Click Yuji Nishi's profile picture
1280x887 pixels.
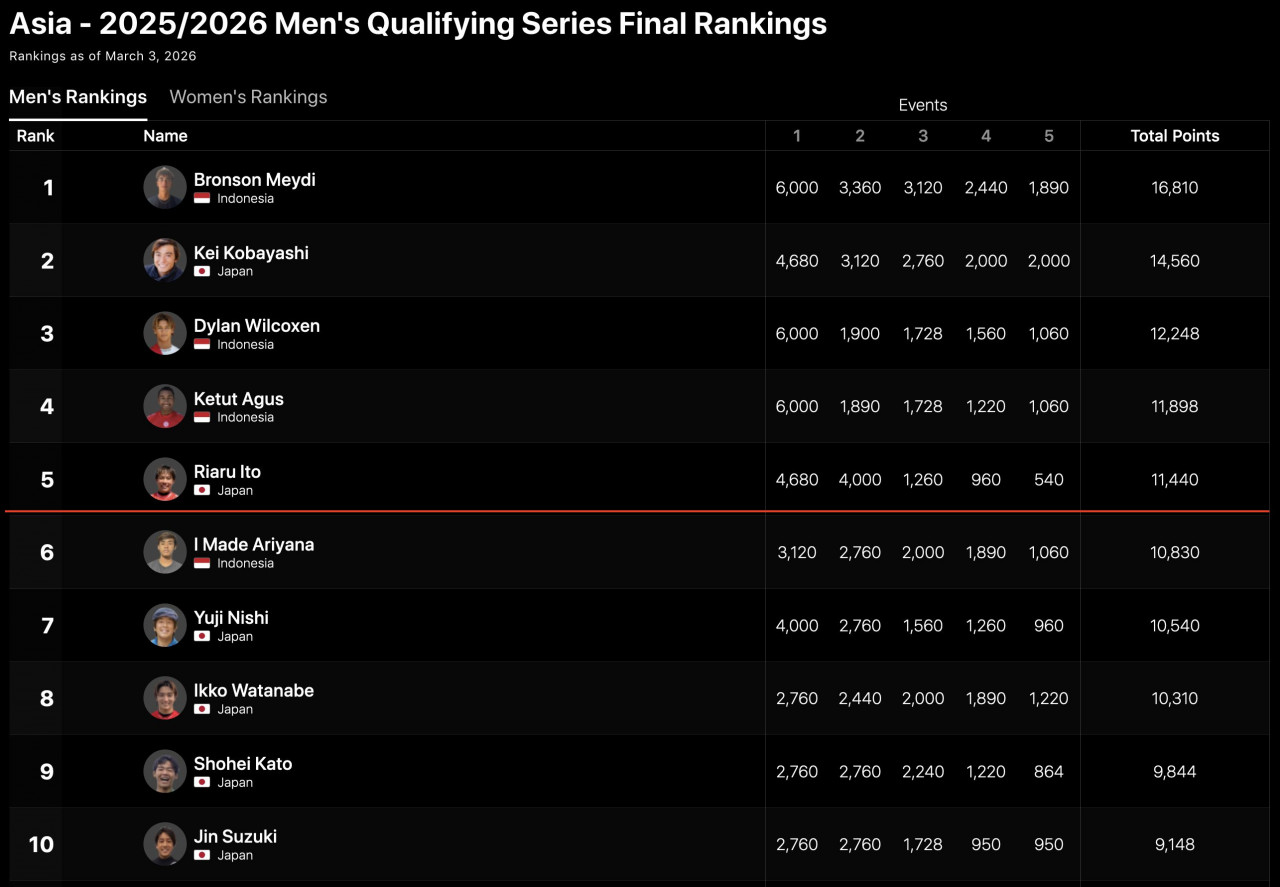click(x=165, y=625)
